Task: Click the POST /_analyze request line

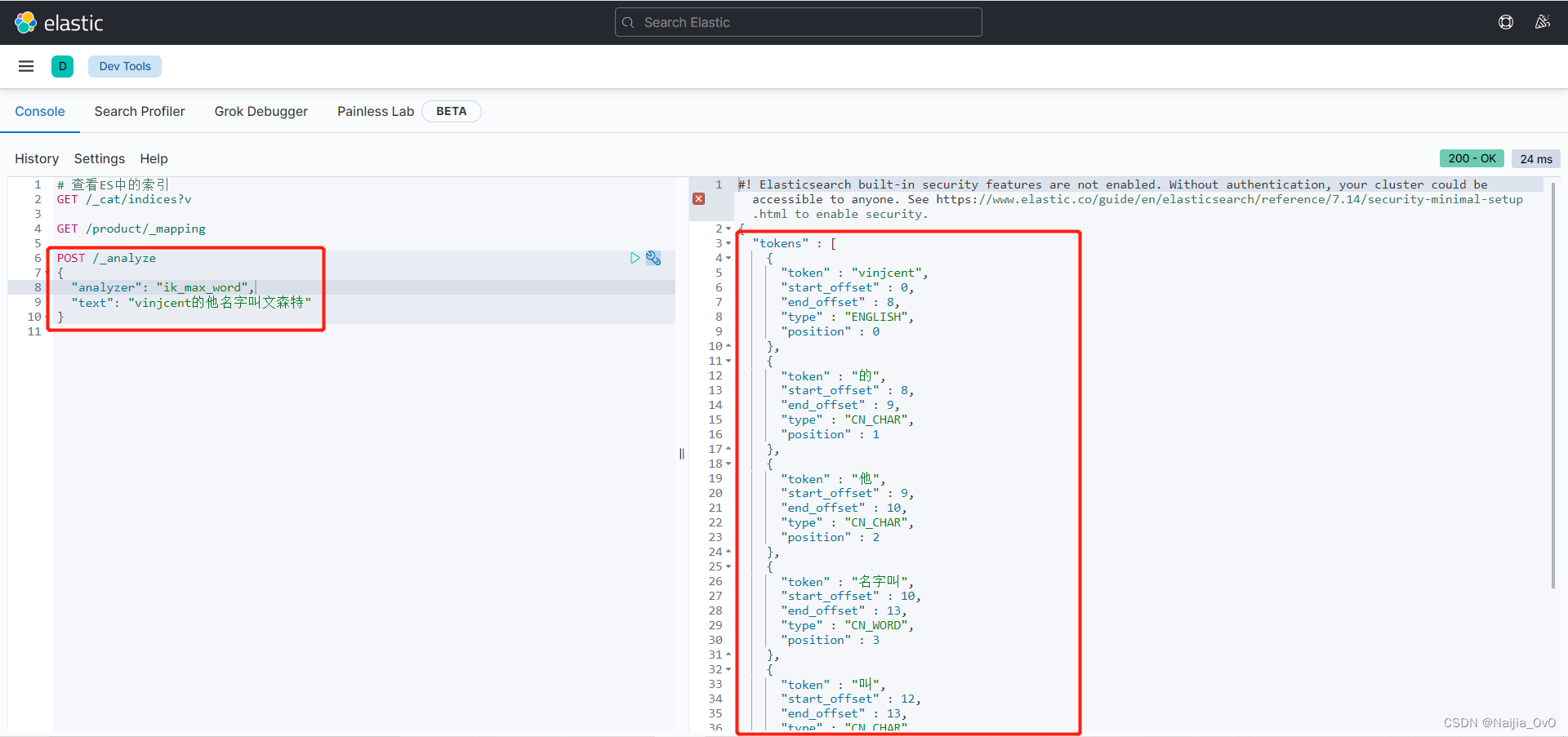Action: [106, 258]
